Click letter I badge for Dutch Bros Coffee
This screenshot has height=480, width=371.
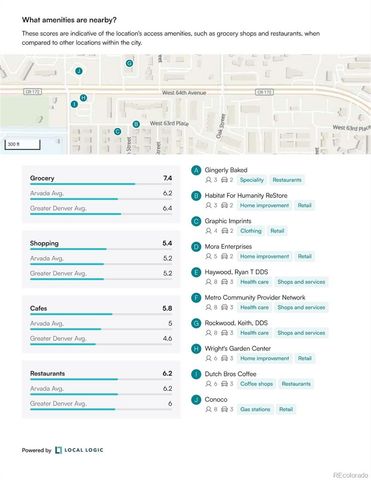[x=196, y=374]
